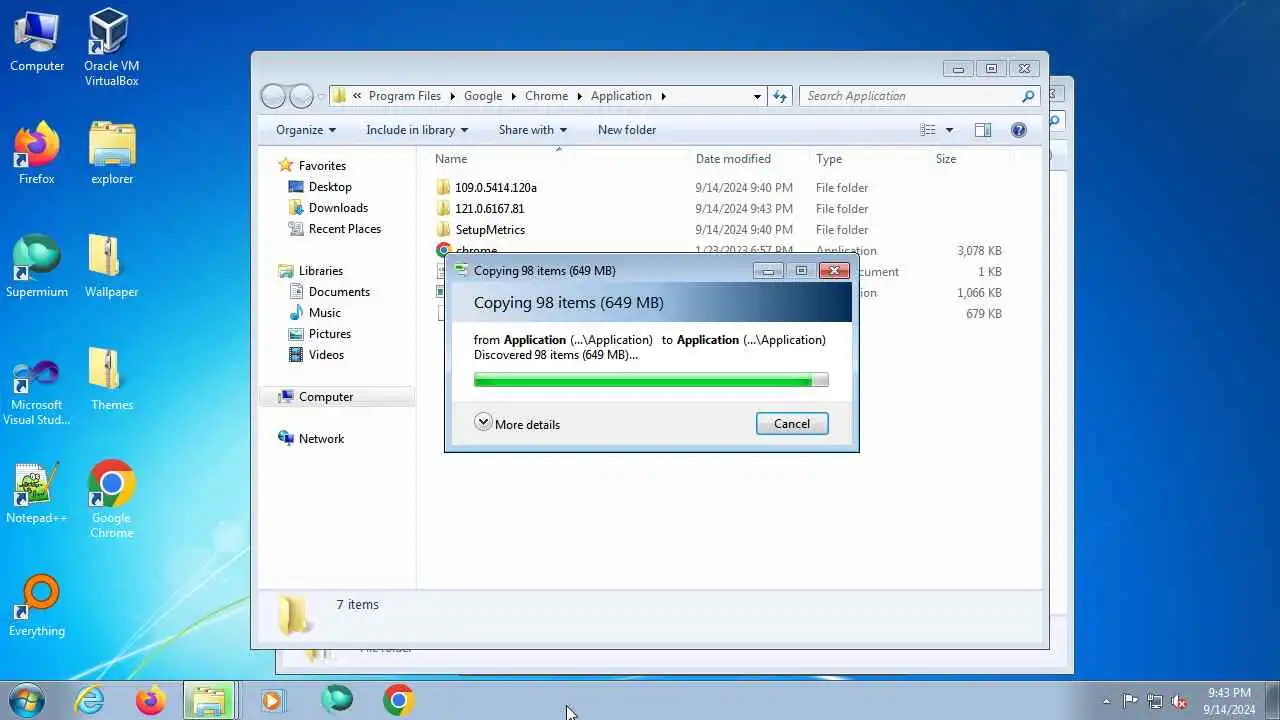Expand More details in copy dialog

(517, 424)
